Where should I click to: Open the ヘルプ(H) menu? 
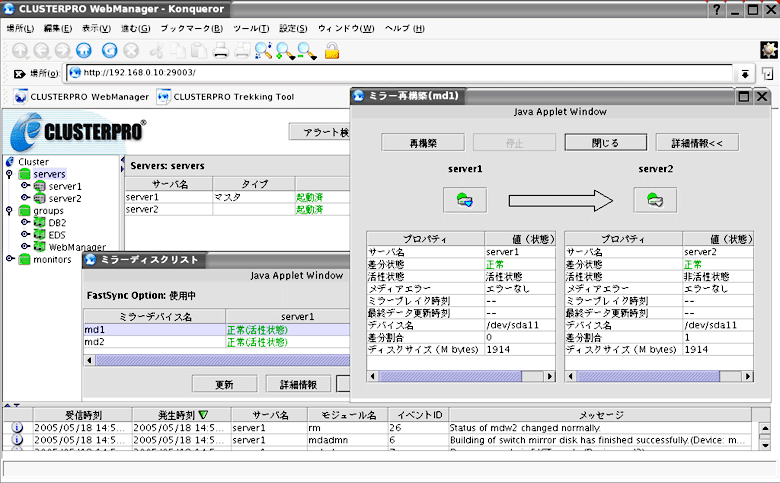click(x=404, y=28)
